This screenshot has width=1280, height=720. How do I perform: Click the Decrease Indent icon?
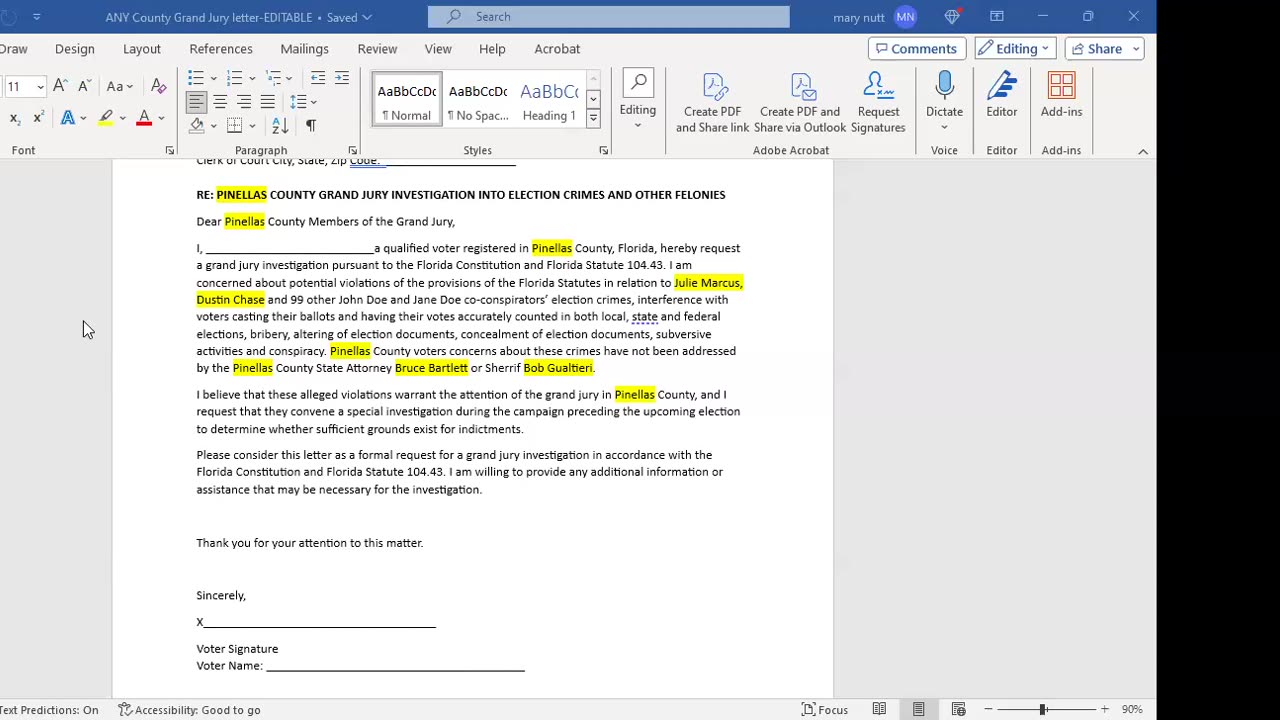tap(318, 78)
